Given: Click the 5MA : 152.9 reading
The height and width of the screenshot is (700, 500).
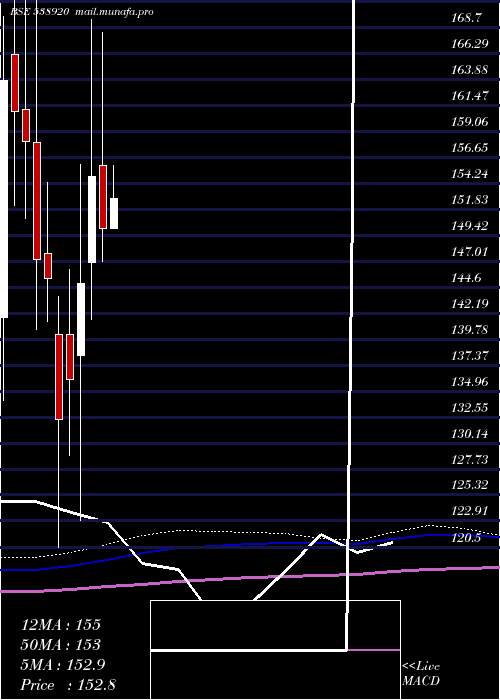Looking at the screenshot, I should point(63,665).
